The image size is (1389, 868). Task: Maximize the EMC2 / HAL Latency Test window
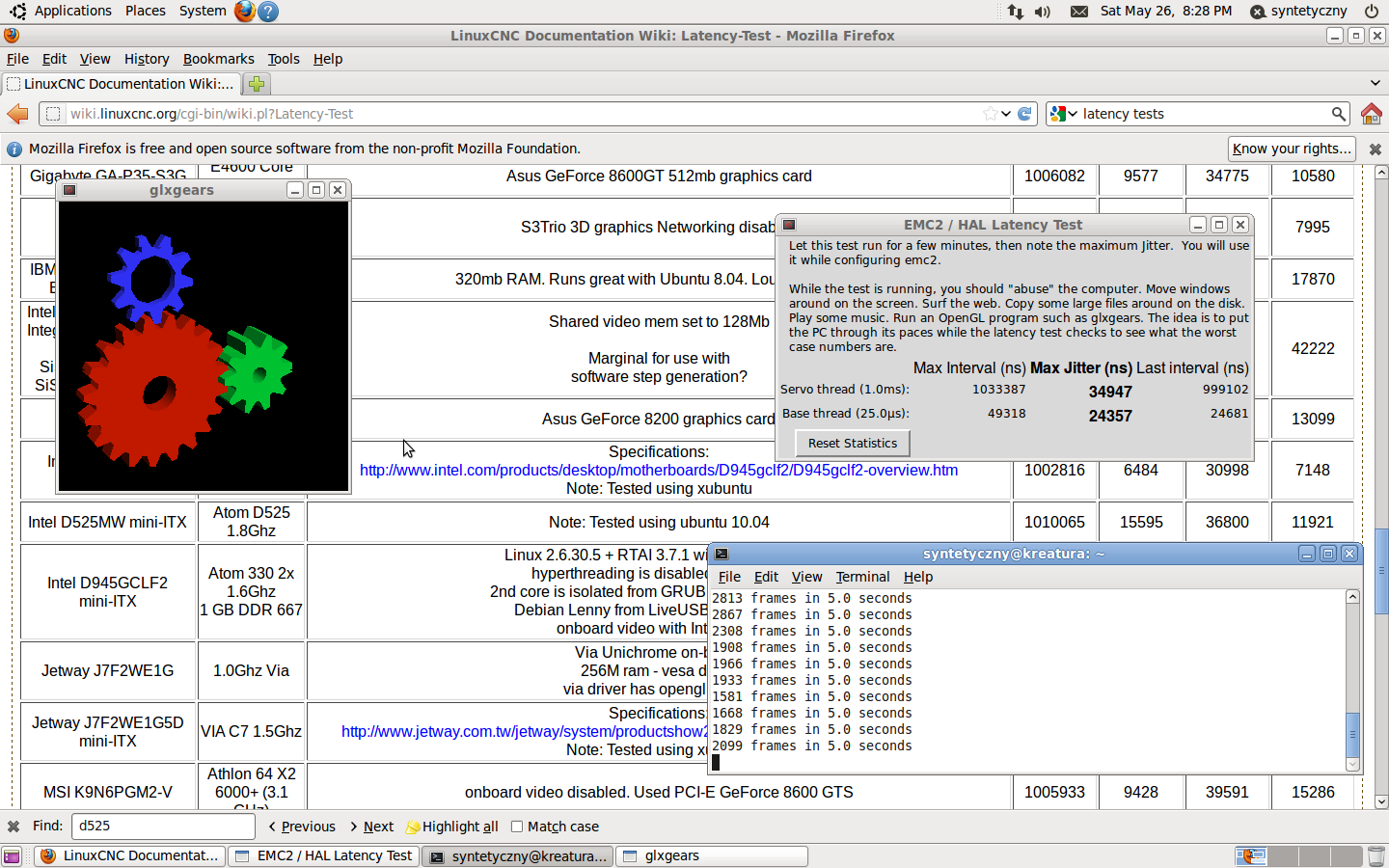coord(1219,225)
